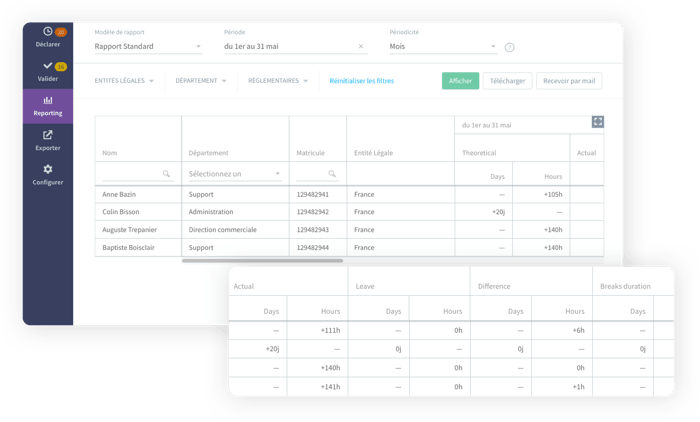Image resolution: width=700 pixels, height=422 pixels.
Task: Click the yellow 16 badge on Valider
Action: pyautogui.click(x=61, y=67)
